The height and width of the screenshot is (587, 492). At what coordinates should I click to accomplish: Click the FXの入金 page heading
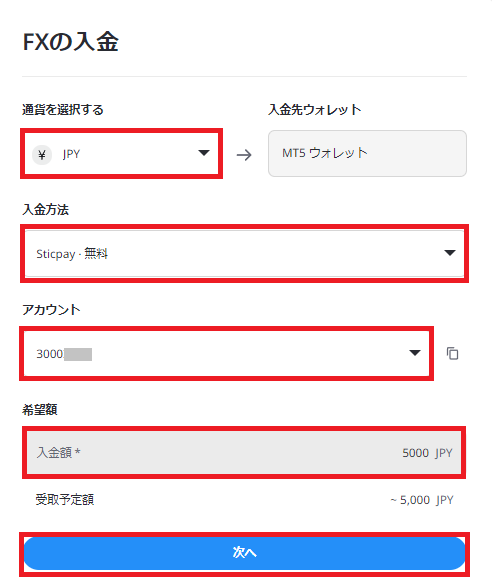[70, 42]
